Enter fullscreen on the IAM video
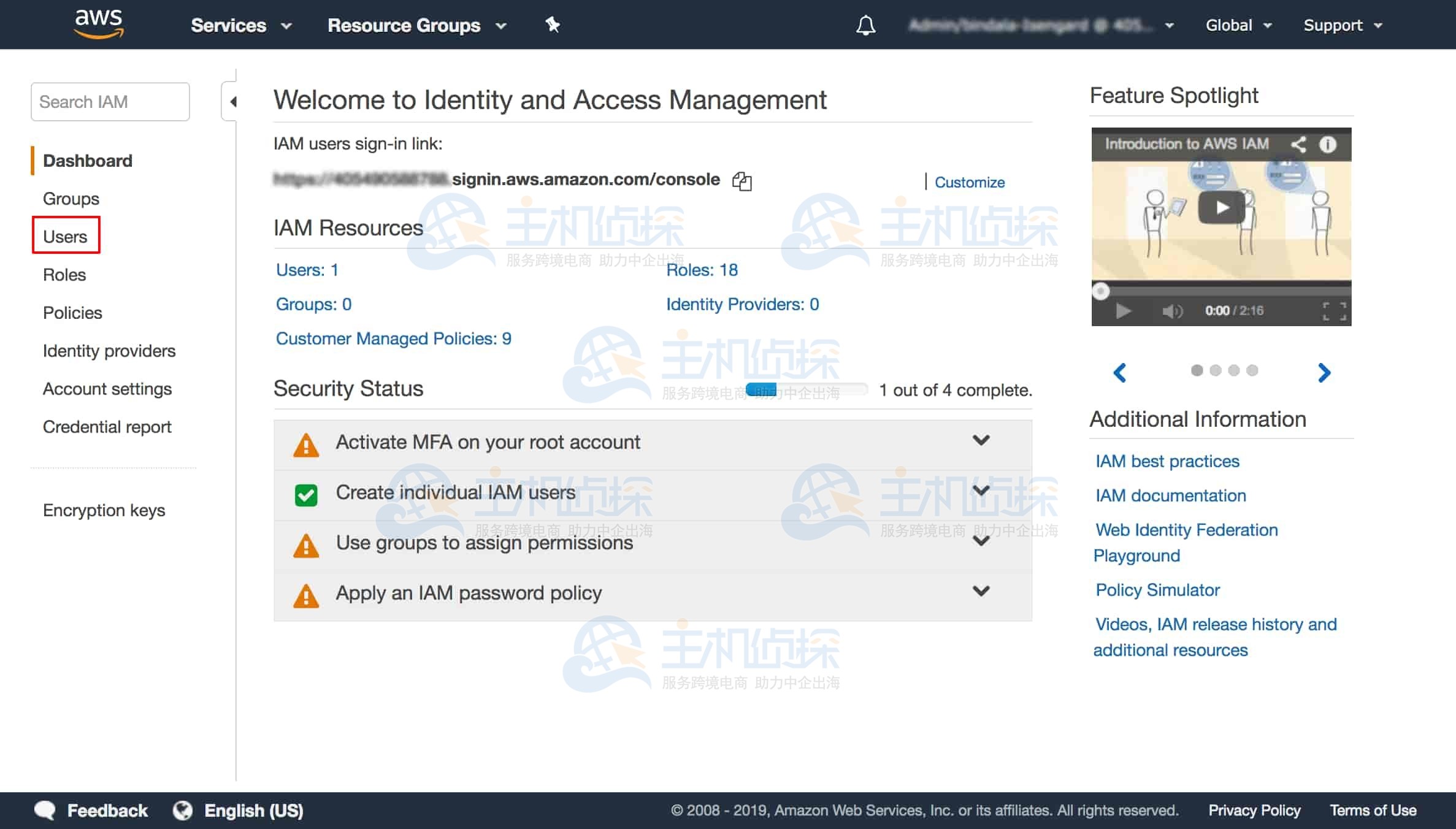Viewport: 1456px width, 829px height. [x=1335, y=311]
